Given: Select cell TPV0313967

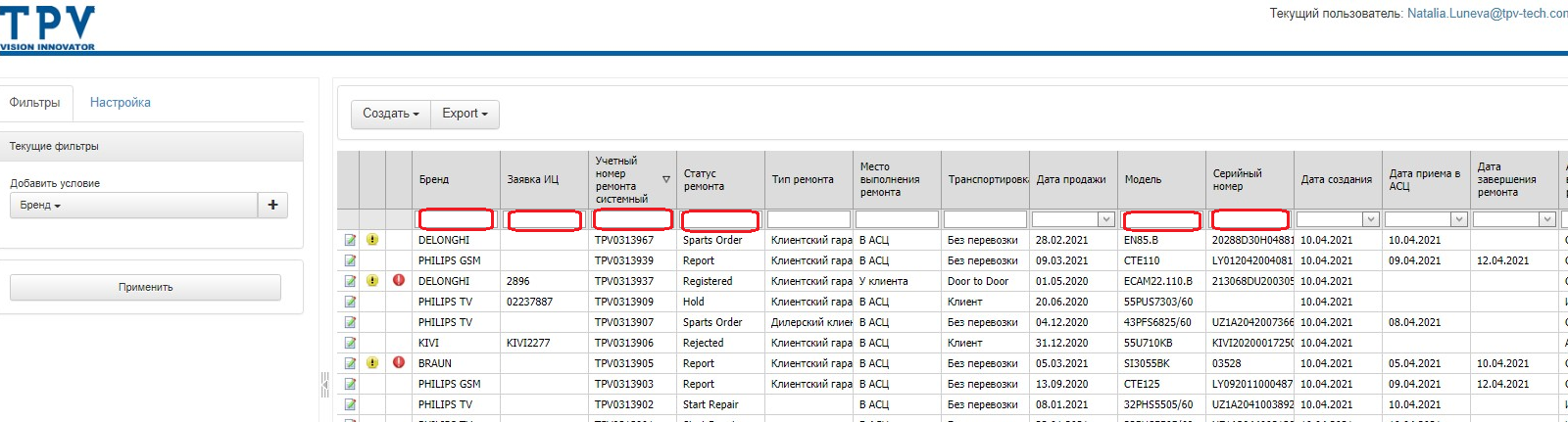Looking at the screenshot, I should pyautogui.click(x=632, y=240).
